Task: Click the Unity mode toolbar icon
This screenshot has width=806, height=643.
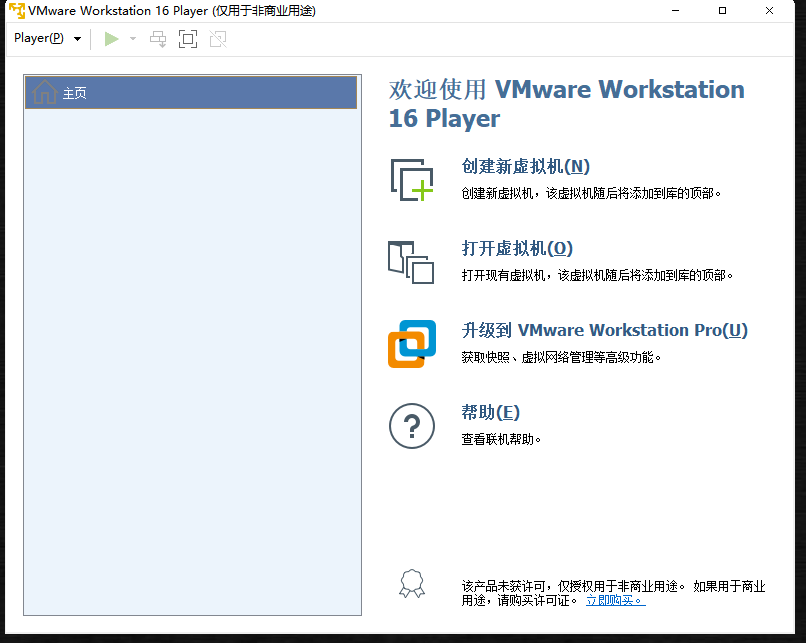Action: [218, 39]
